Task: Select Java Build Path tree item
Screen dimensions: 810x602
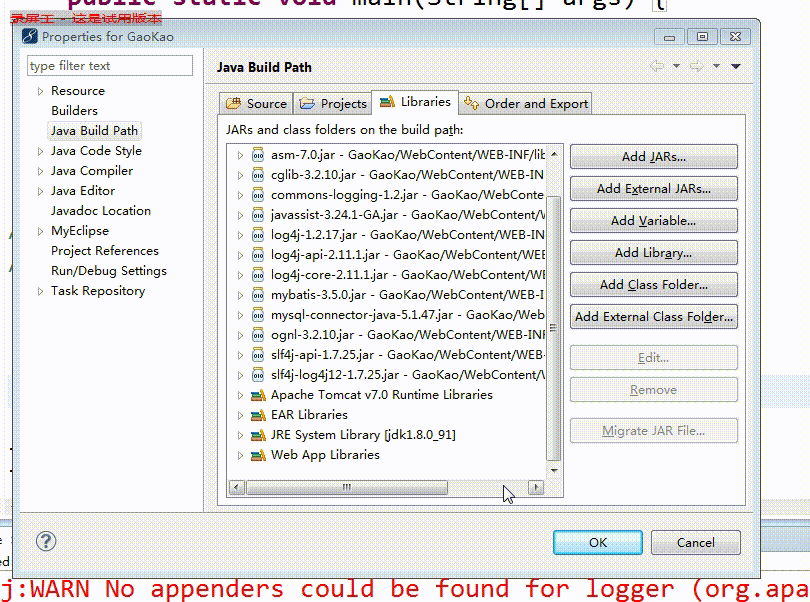Action: pyautogui.click(x=94, y=131)
